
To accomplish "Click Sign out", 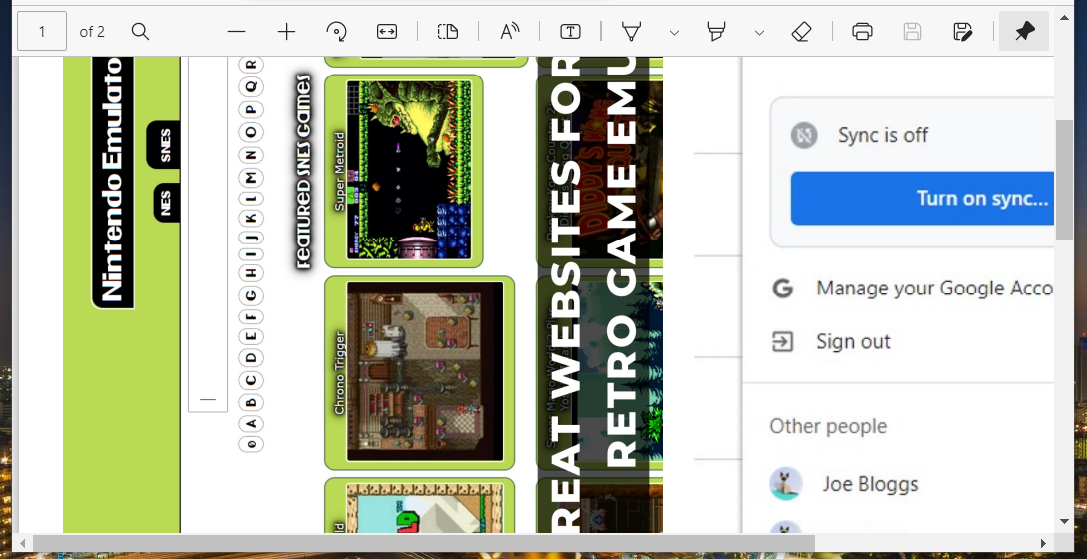I will [853, 341].
